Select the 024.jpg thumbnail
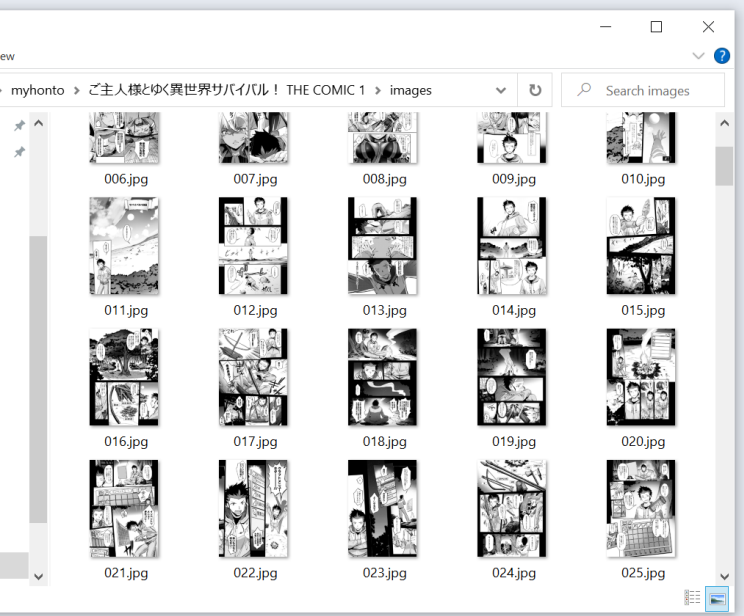 click(x=512, y=508)
